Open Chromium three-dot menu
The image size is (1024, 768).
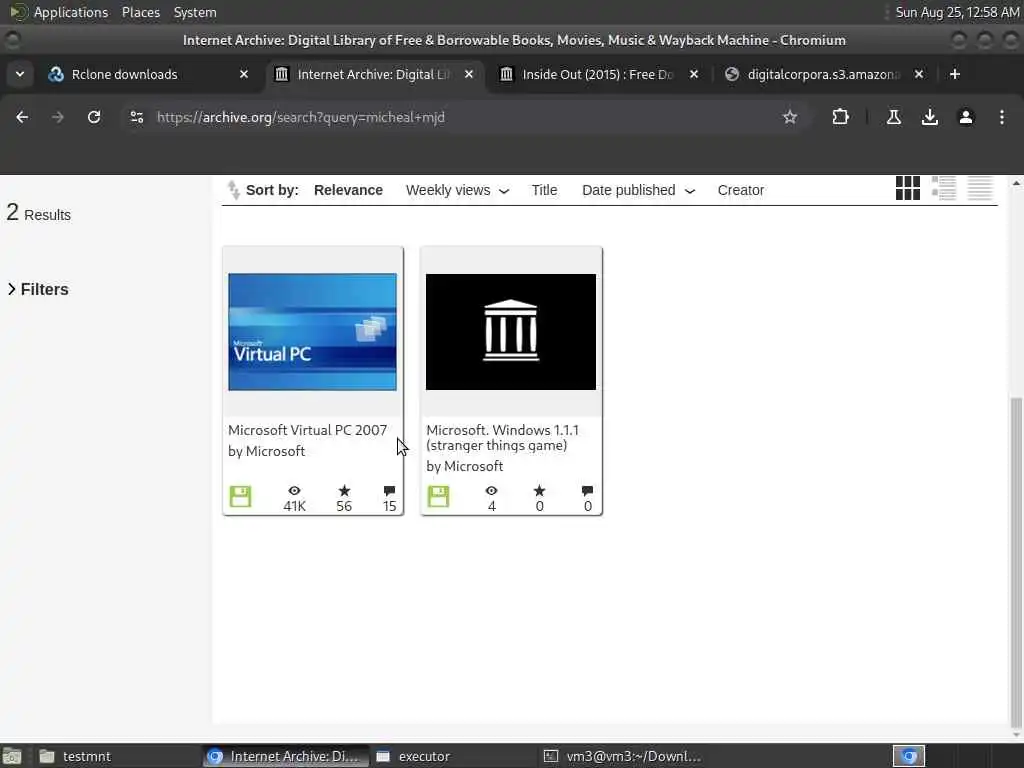point(1002,117)
